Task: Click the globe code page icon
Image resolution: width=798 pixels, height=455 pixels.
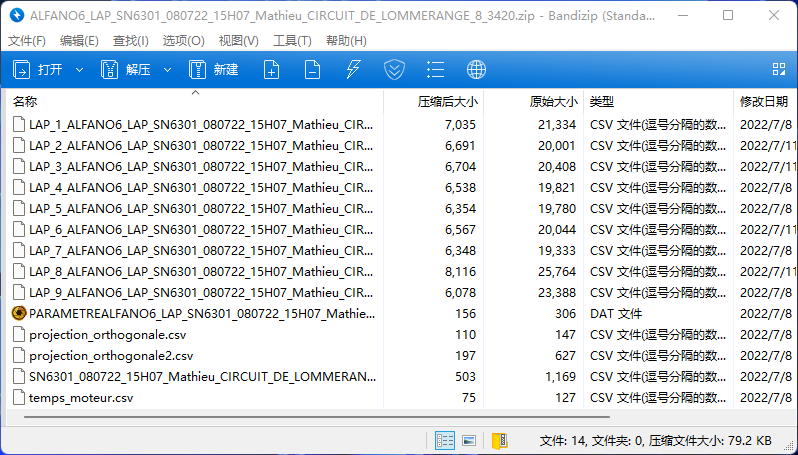Action: tap(476, 70)
